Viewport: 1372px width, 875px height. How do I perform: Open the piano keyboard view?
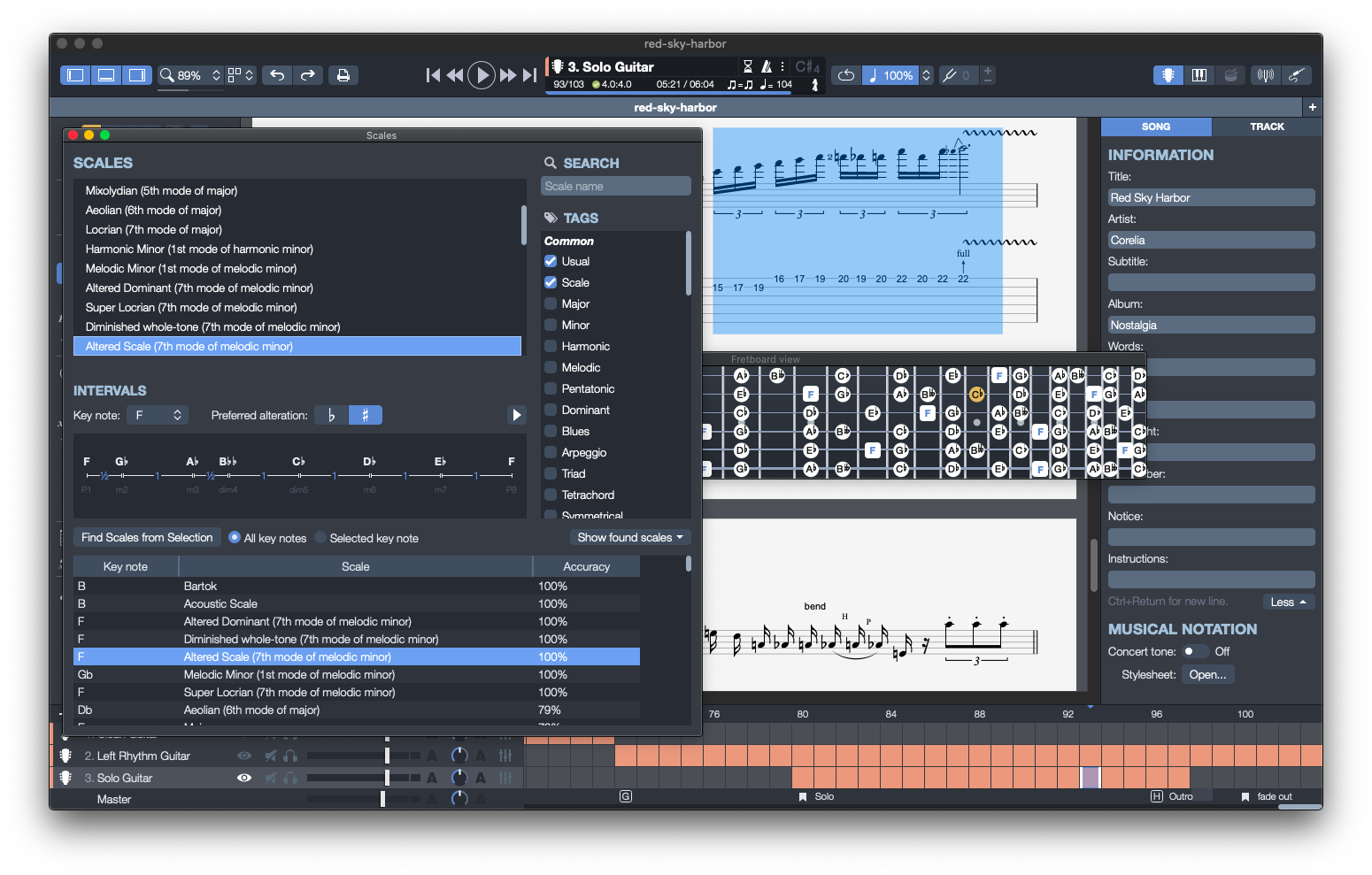[x=1199, y=75]
